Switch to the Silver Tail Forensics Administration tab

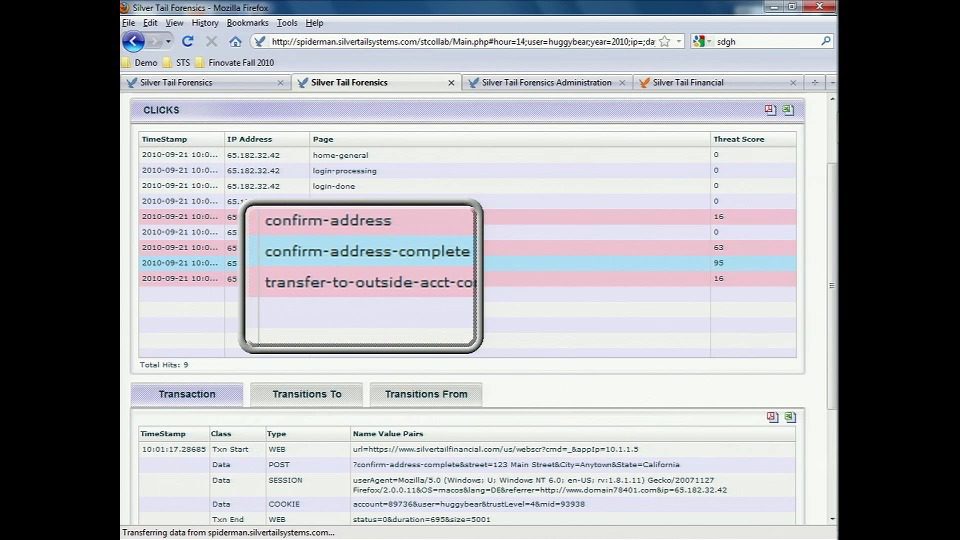[546, 83]
